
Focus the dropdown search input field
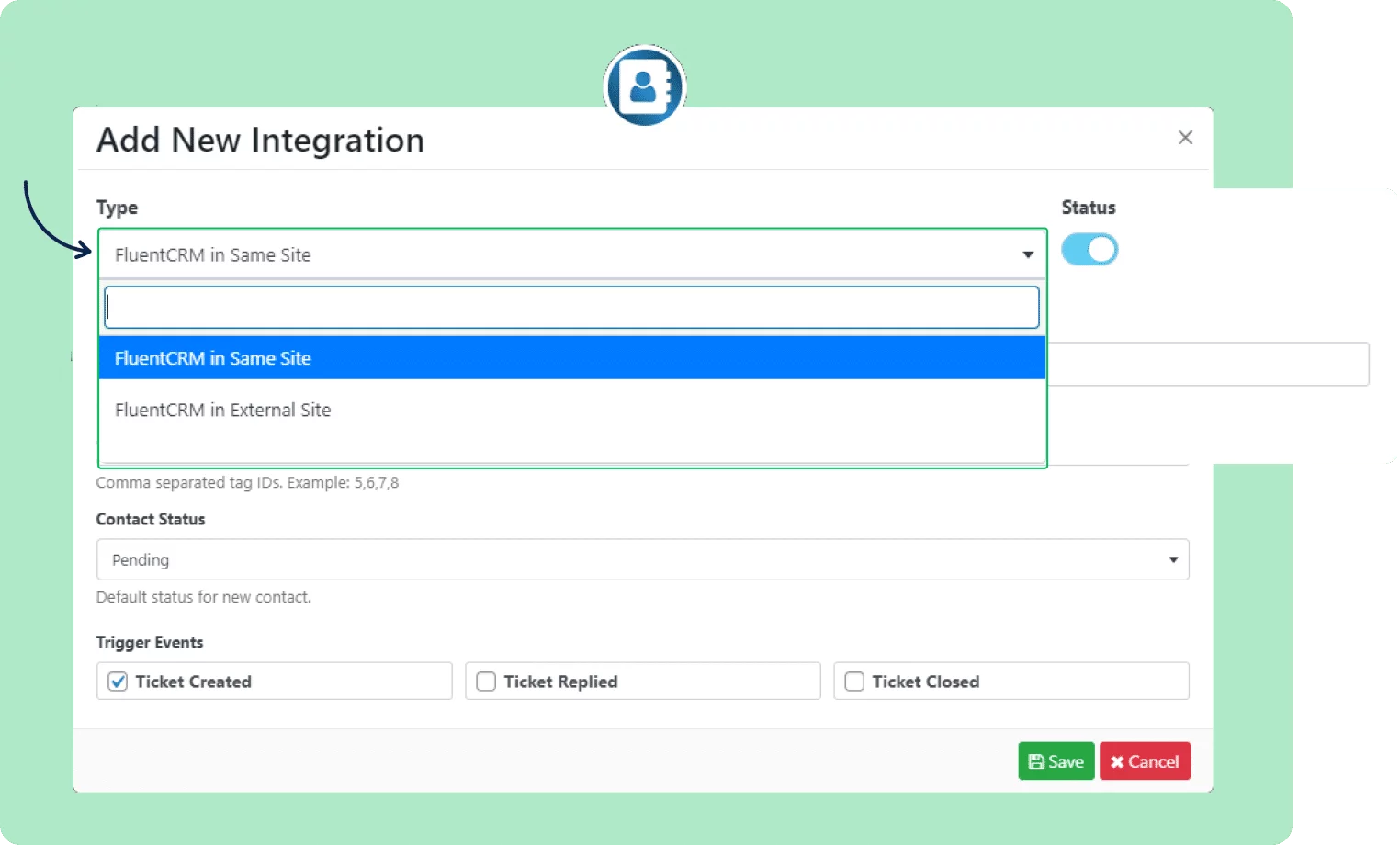click(x=571, y=308)
